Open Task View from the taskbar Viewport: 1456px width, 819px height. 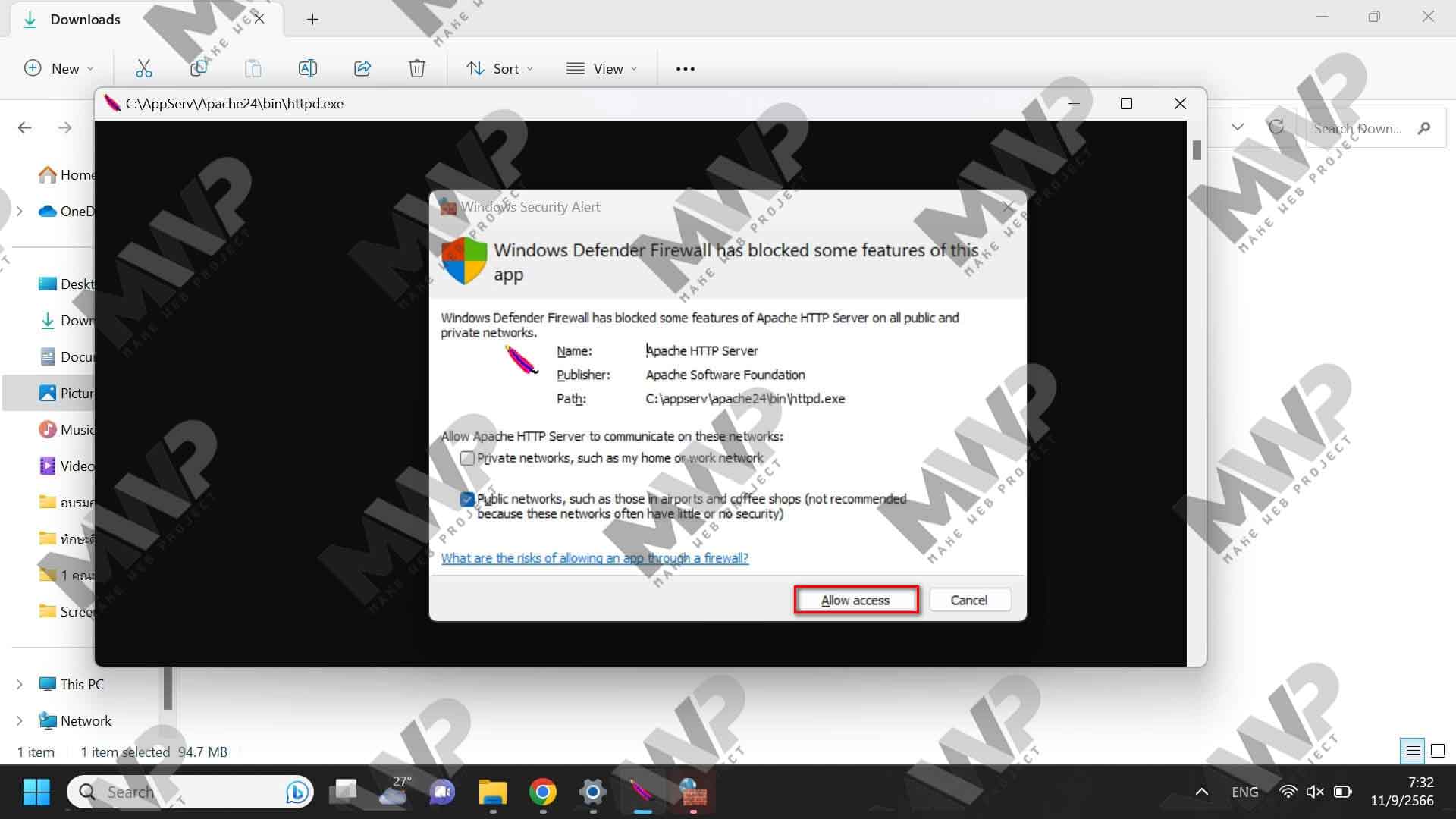click(344, 792)
